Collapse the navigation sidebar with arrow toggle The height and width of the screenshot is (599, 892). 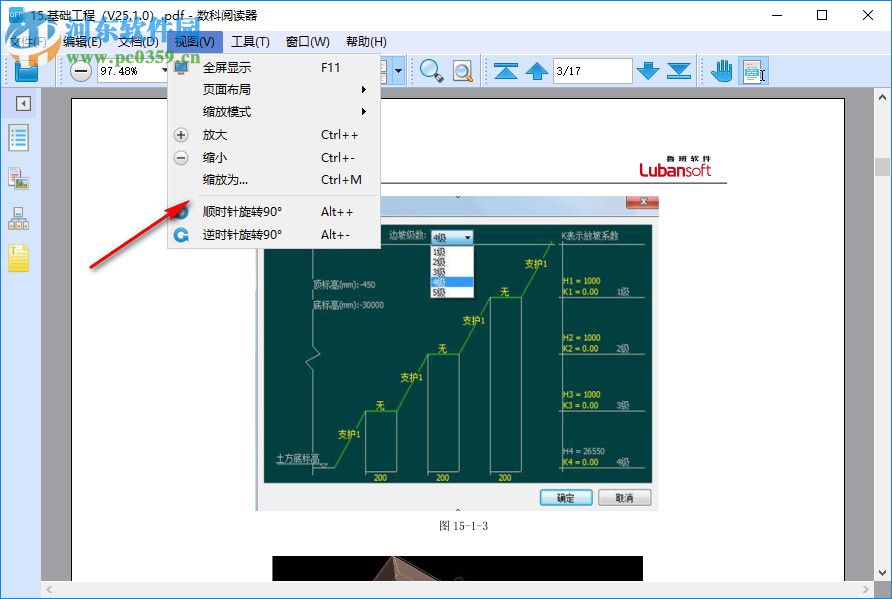click(x=22, y=103)
